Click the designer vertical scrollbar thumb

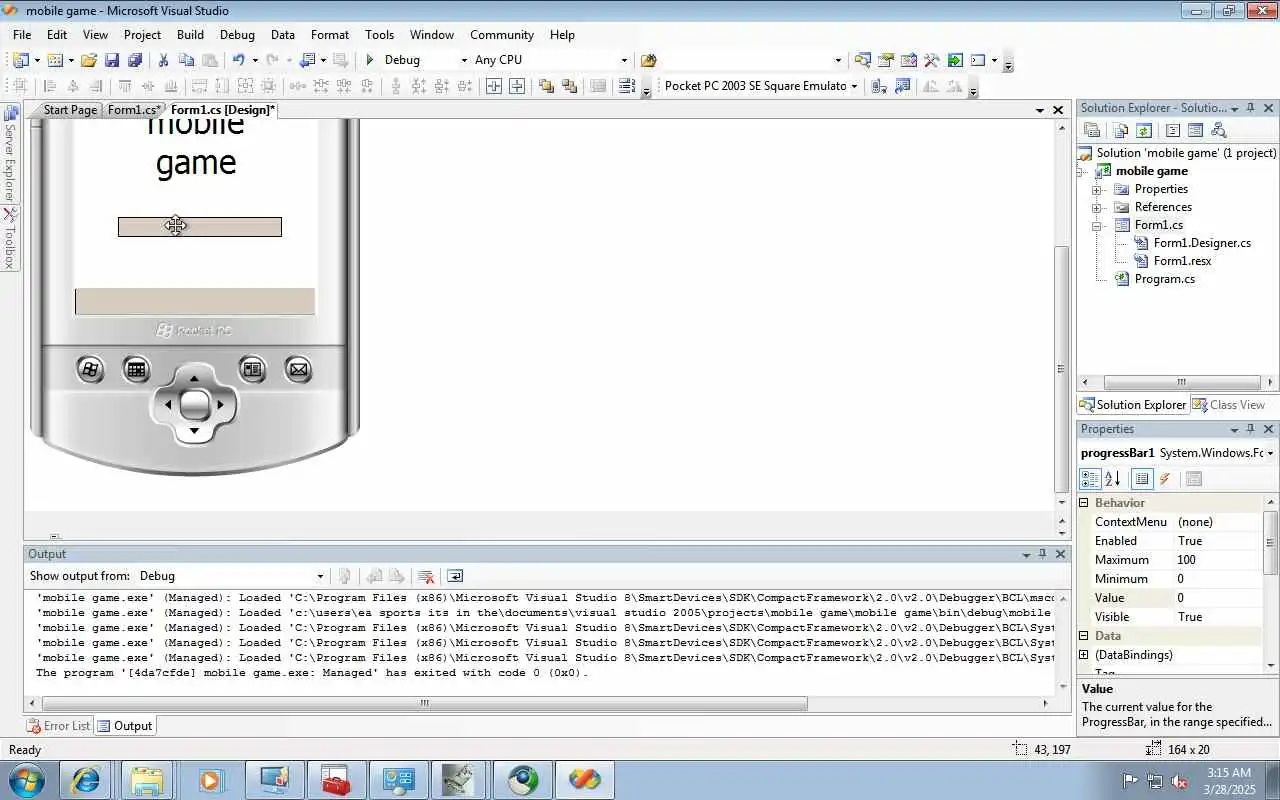(1062, 368)
